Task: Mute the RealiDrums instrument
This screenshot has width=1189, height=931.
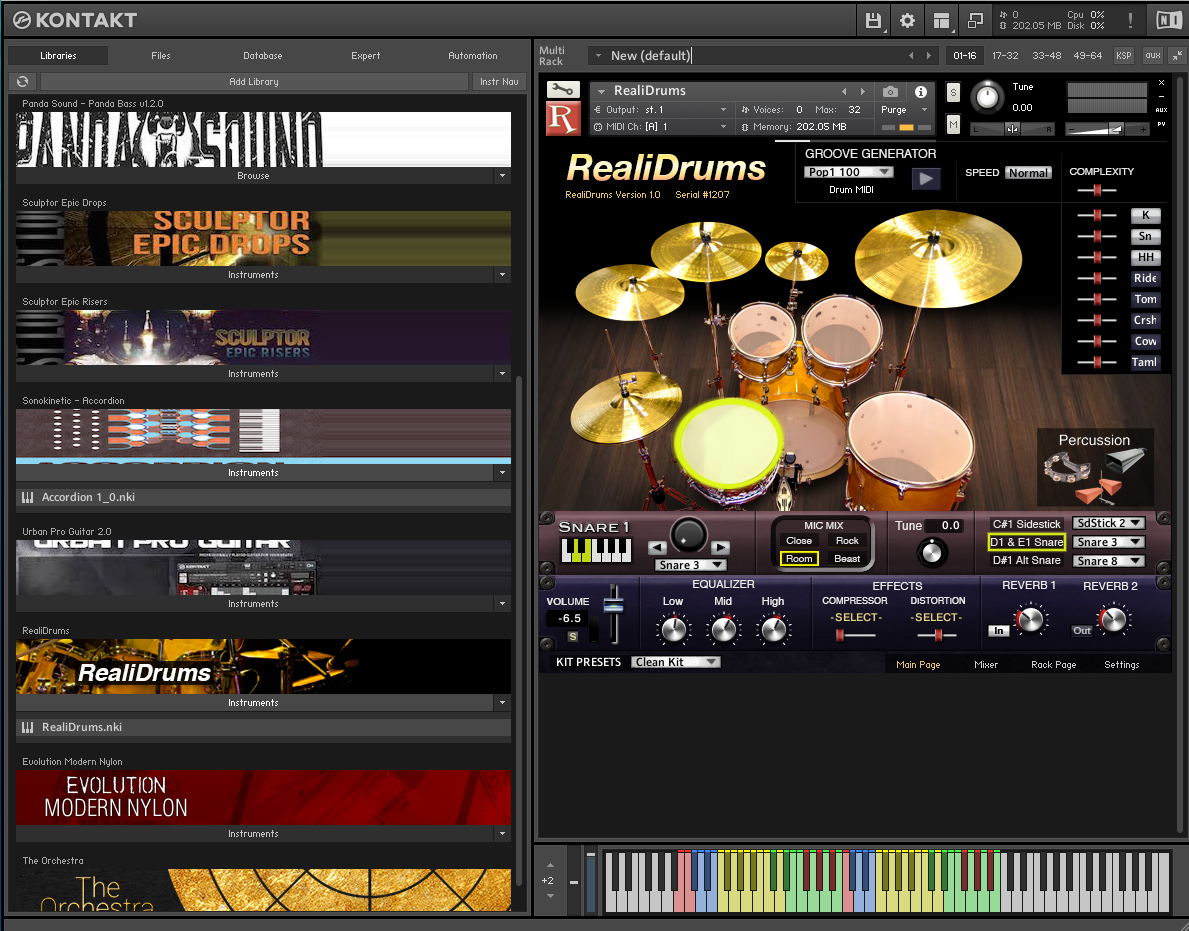Action: coord(953,124)
